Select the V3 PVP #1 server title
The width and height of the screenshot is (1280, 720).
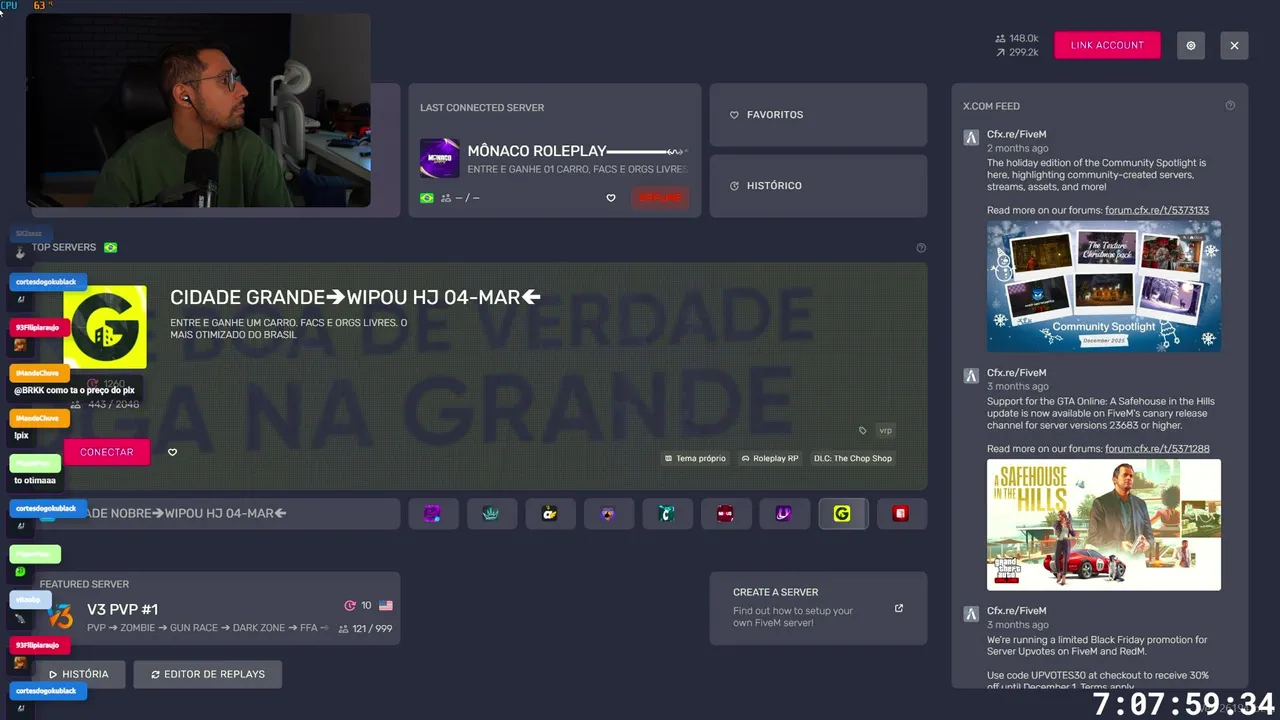pos(122,609)
